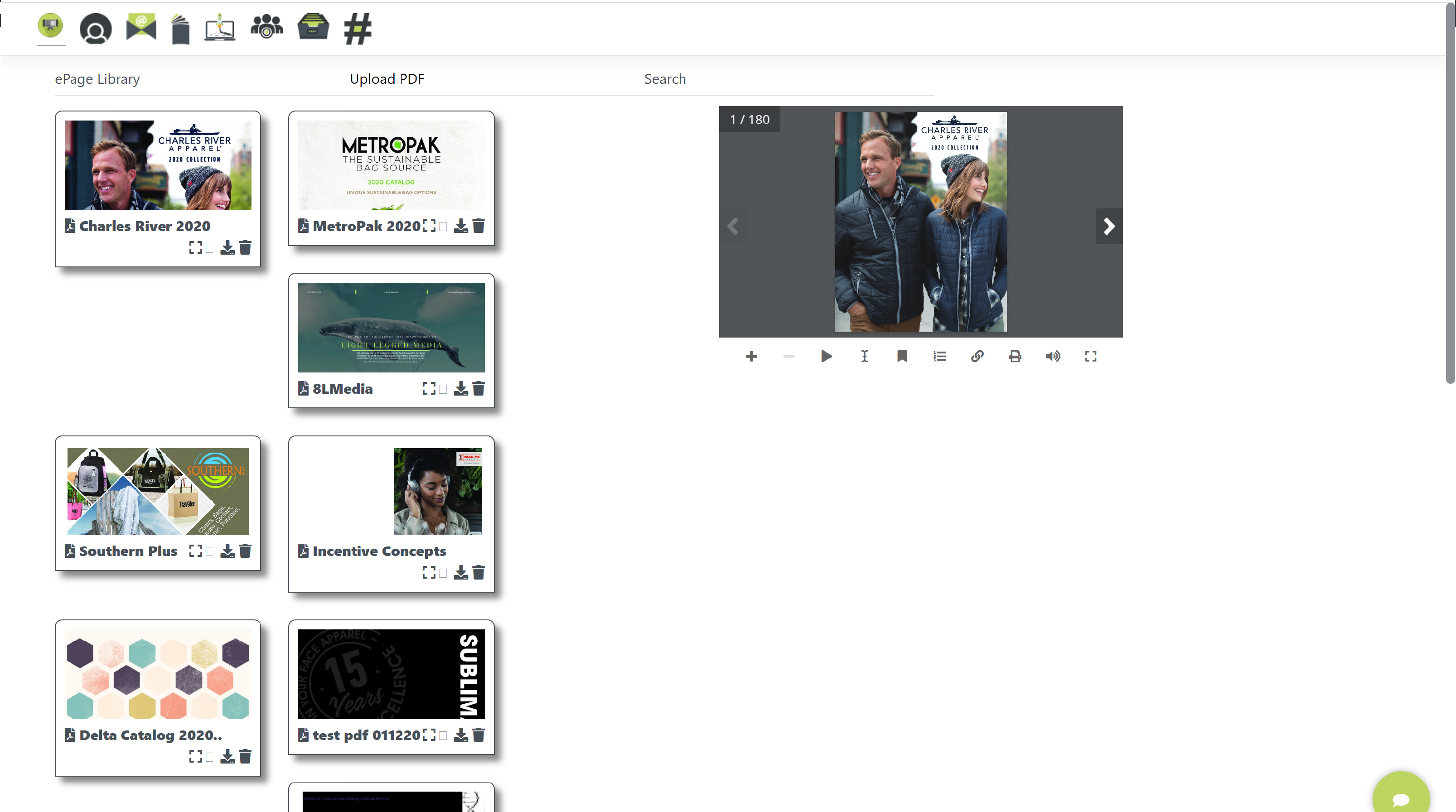Open the Incentive Concepts title link
Image resolution: width=1456 pixels, height=812 pixels.
pos(379,551)
